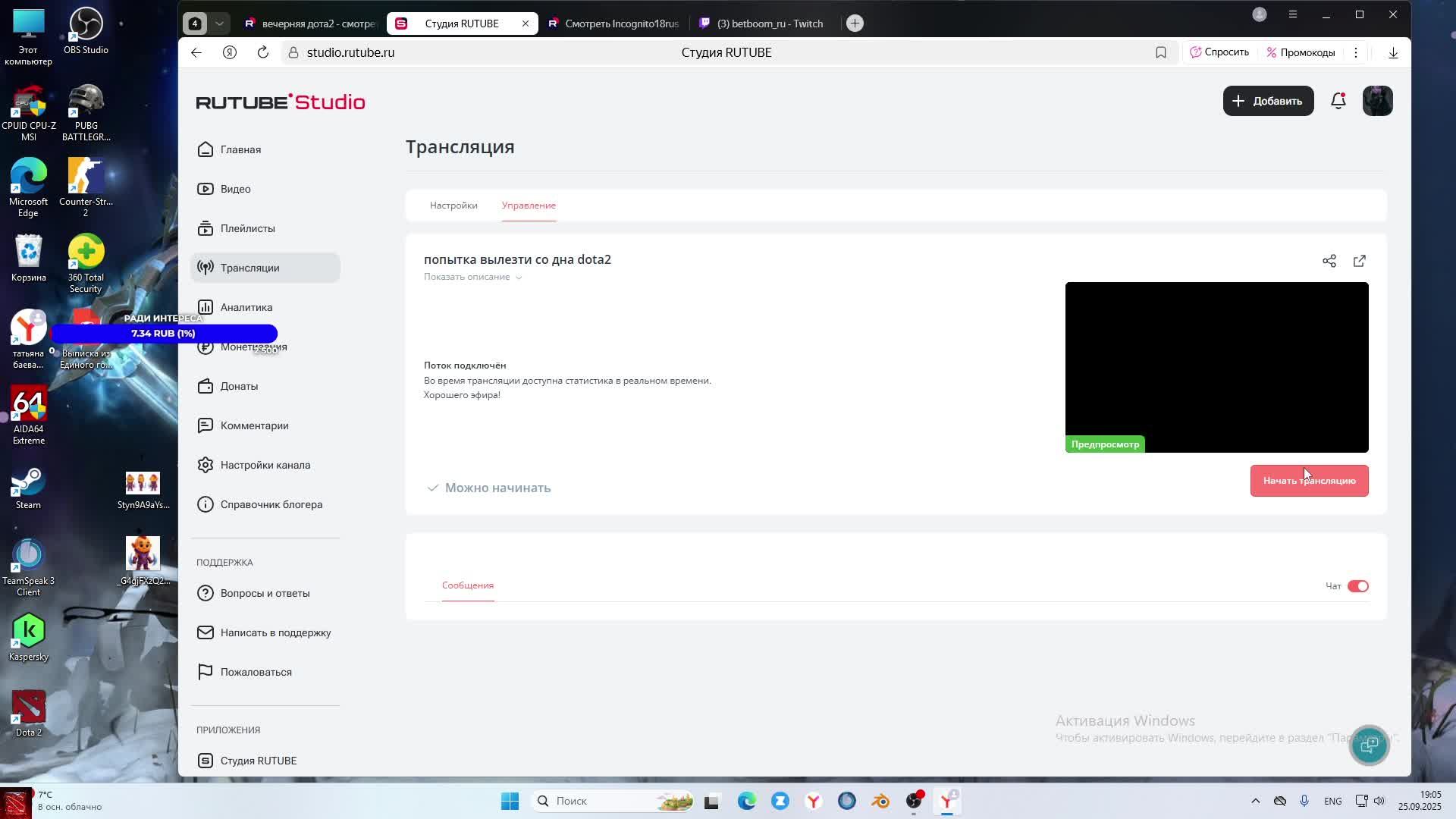Click the profile avatar in the header
The height and width of the screenshot is (819, 1456).
(1377, 101)
